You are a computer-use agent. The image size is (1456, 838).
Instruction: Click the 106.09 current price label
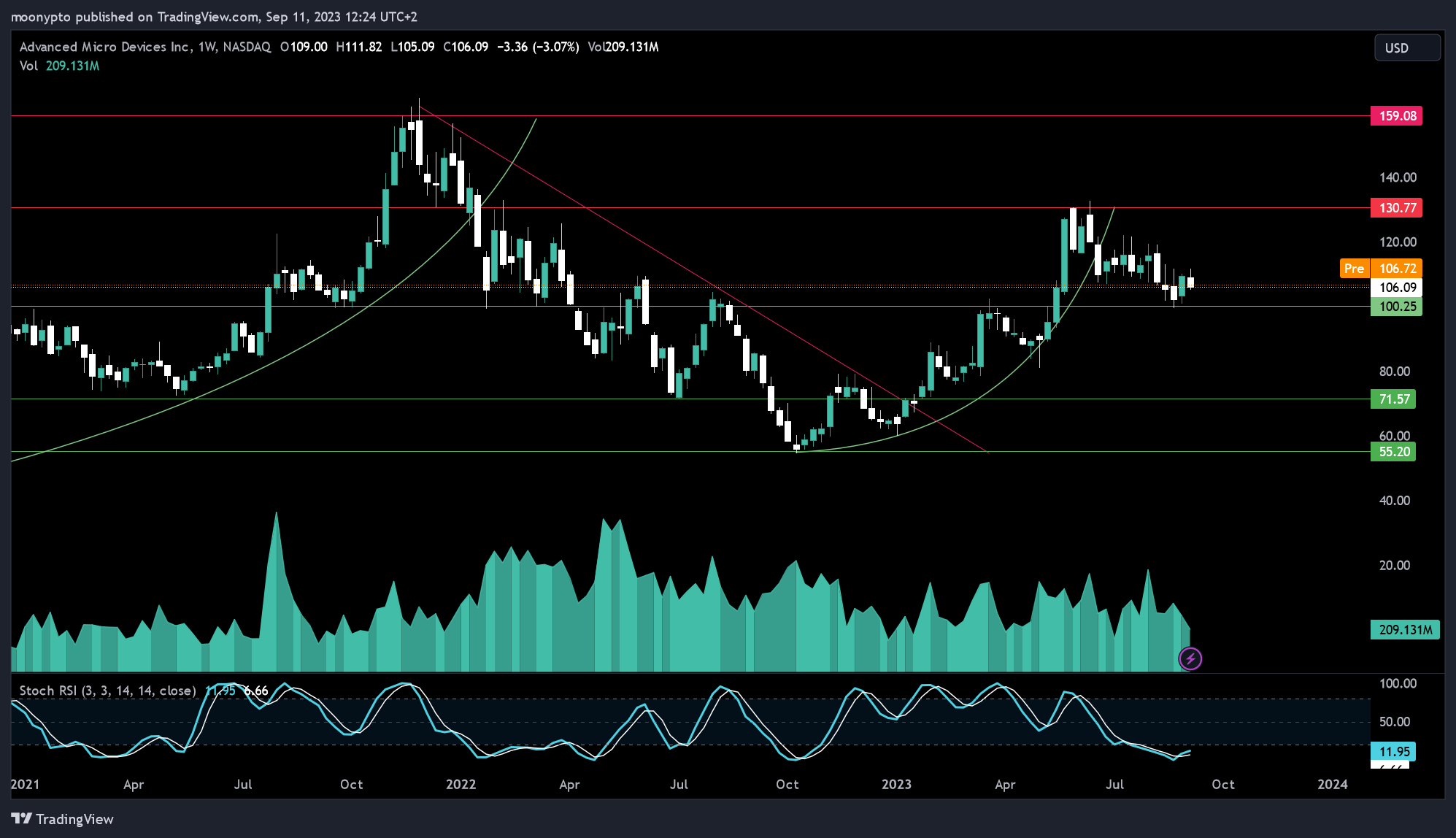pos(1397,288)
